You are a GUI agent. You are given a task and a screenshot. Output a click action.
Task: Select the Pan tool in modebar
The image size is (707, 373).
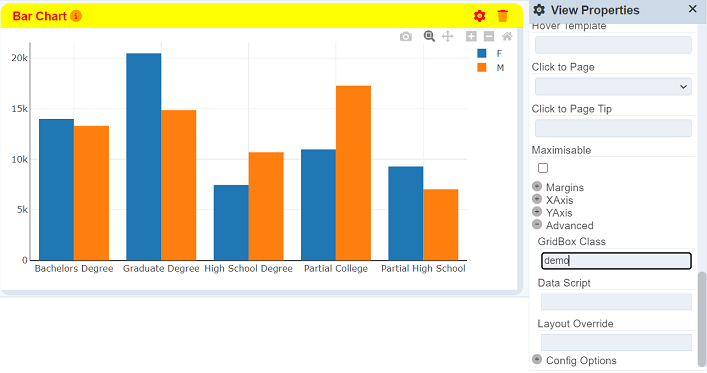(447, 37)
